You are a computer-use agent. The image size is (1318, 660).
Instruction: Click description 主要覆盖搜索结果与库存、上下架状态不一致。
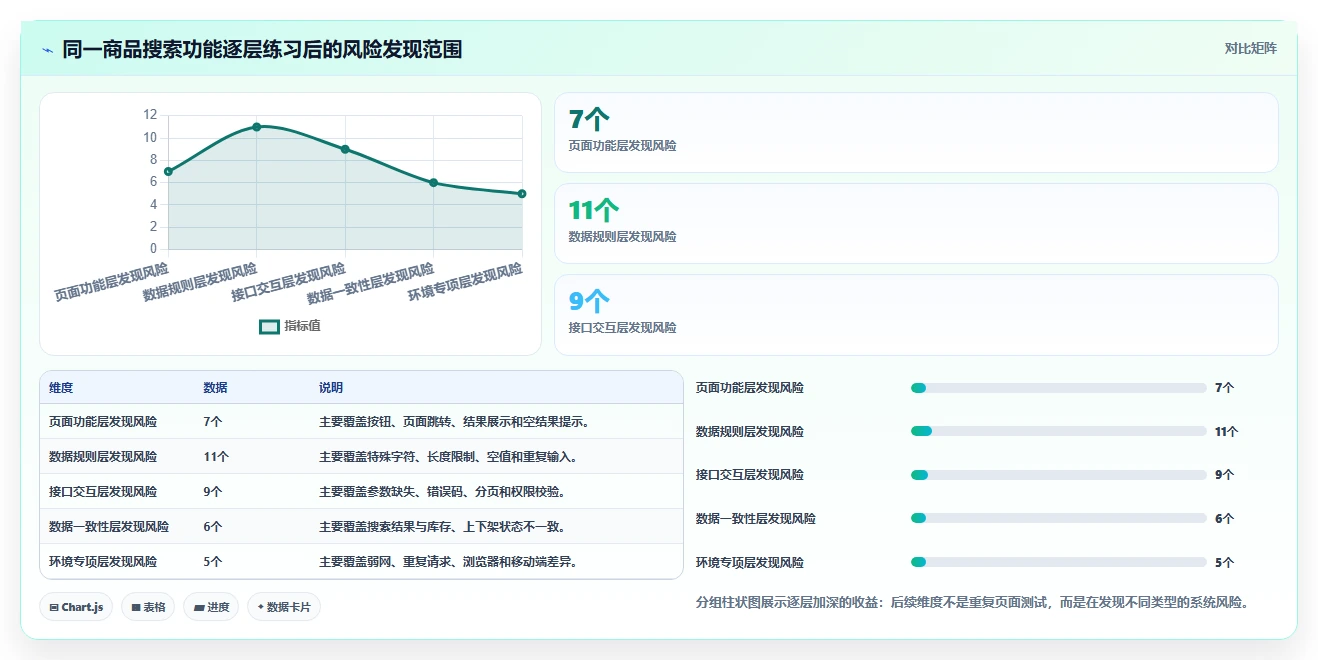click(442, 527)
